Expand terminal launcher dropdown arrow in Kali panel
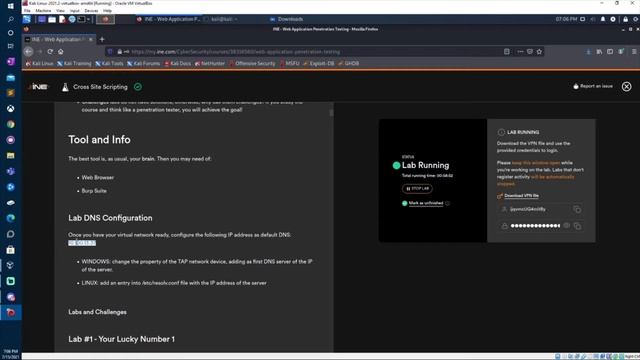 (x=89, y=19)
